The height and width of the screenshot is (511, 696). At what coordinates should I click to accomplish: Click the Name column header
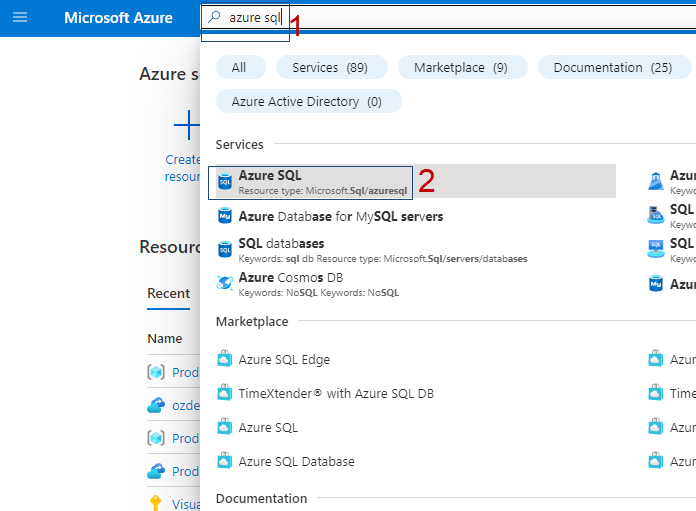(x=165, y=338)
